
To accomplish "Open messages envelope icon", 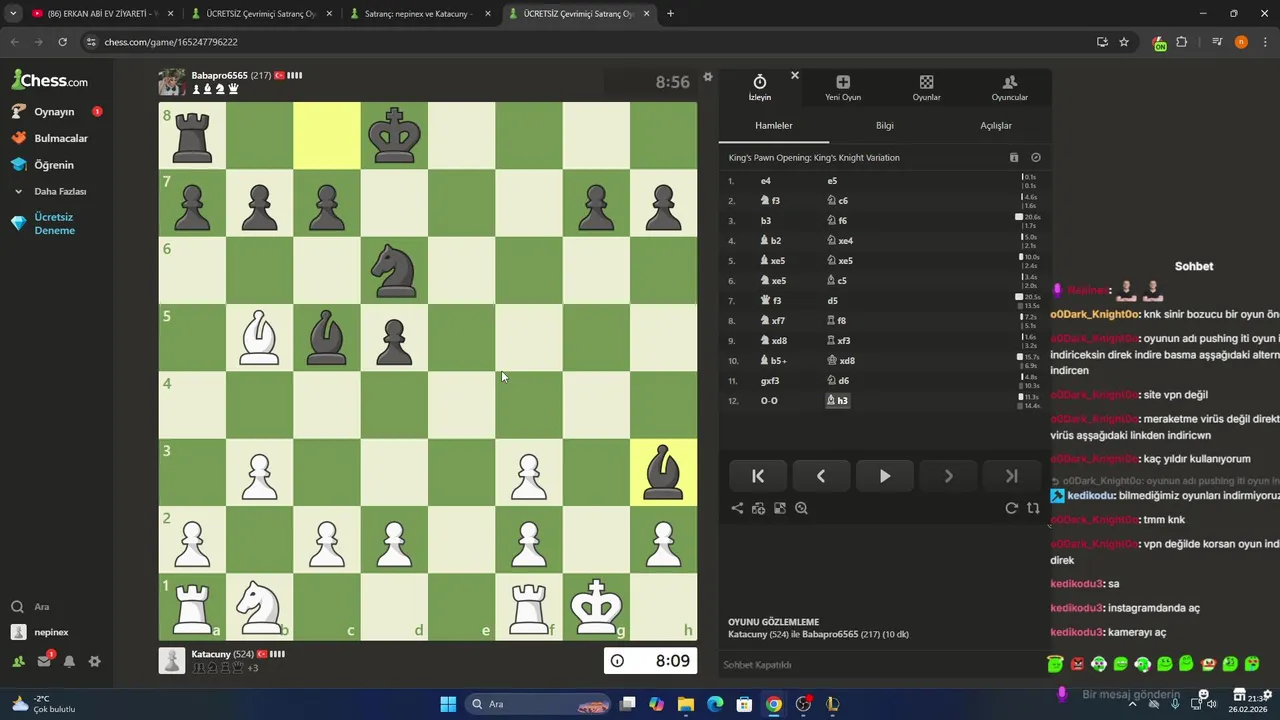I will pyautogui.click(x=44, y=661).
